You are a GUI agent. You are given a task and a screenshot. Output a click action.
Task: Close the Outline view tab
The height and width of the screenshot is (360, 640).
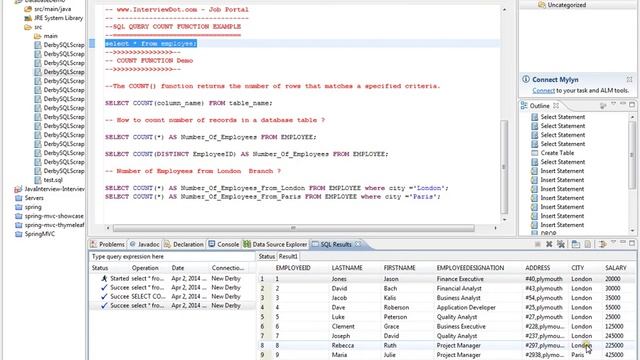(556, 106)
